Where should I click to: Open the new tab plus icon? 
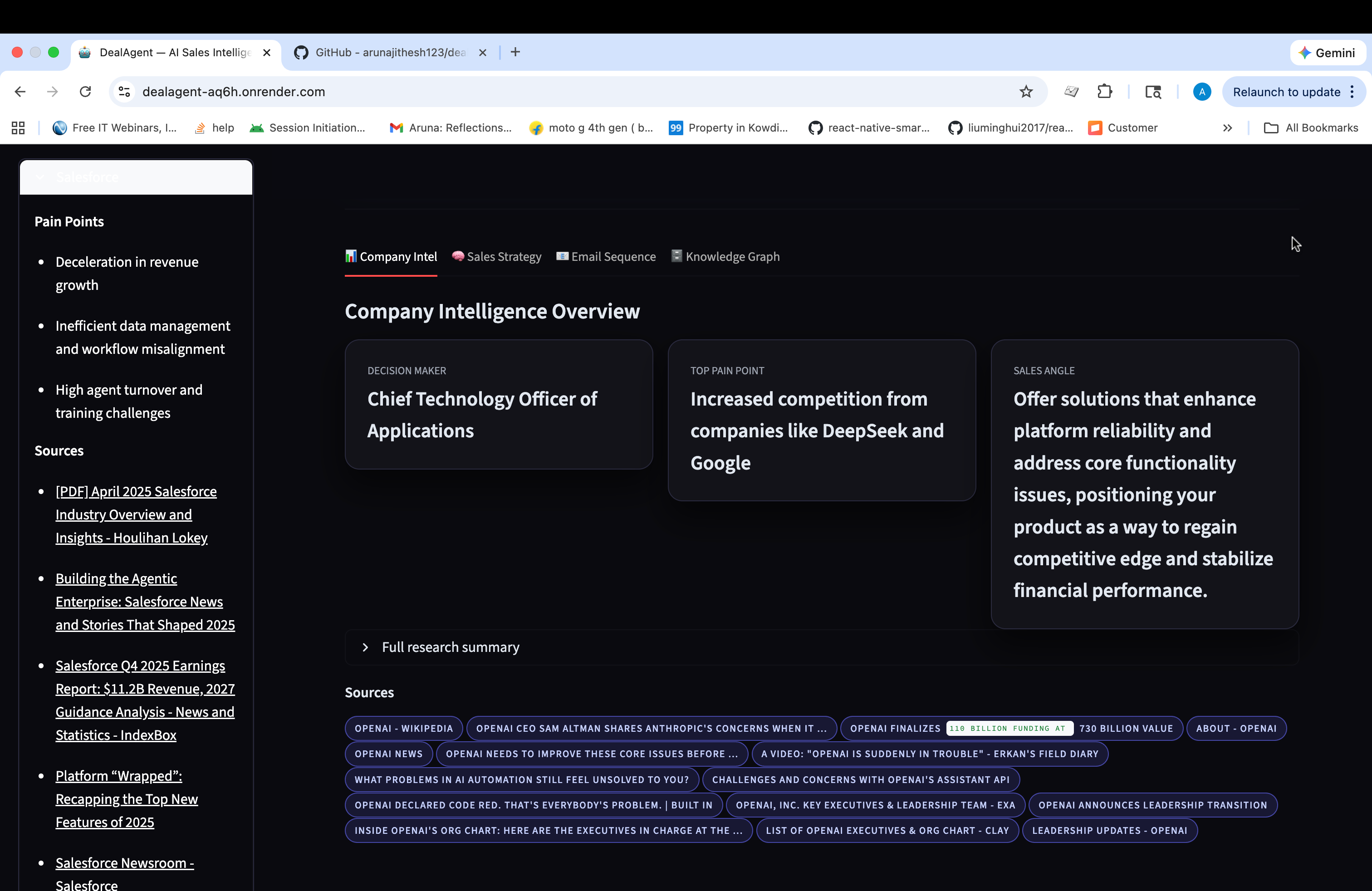pyautogui.click(x=515, y=53)
